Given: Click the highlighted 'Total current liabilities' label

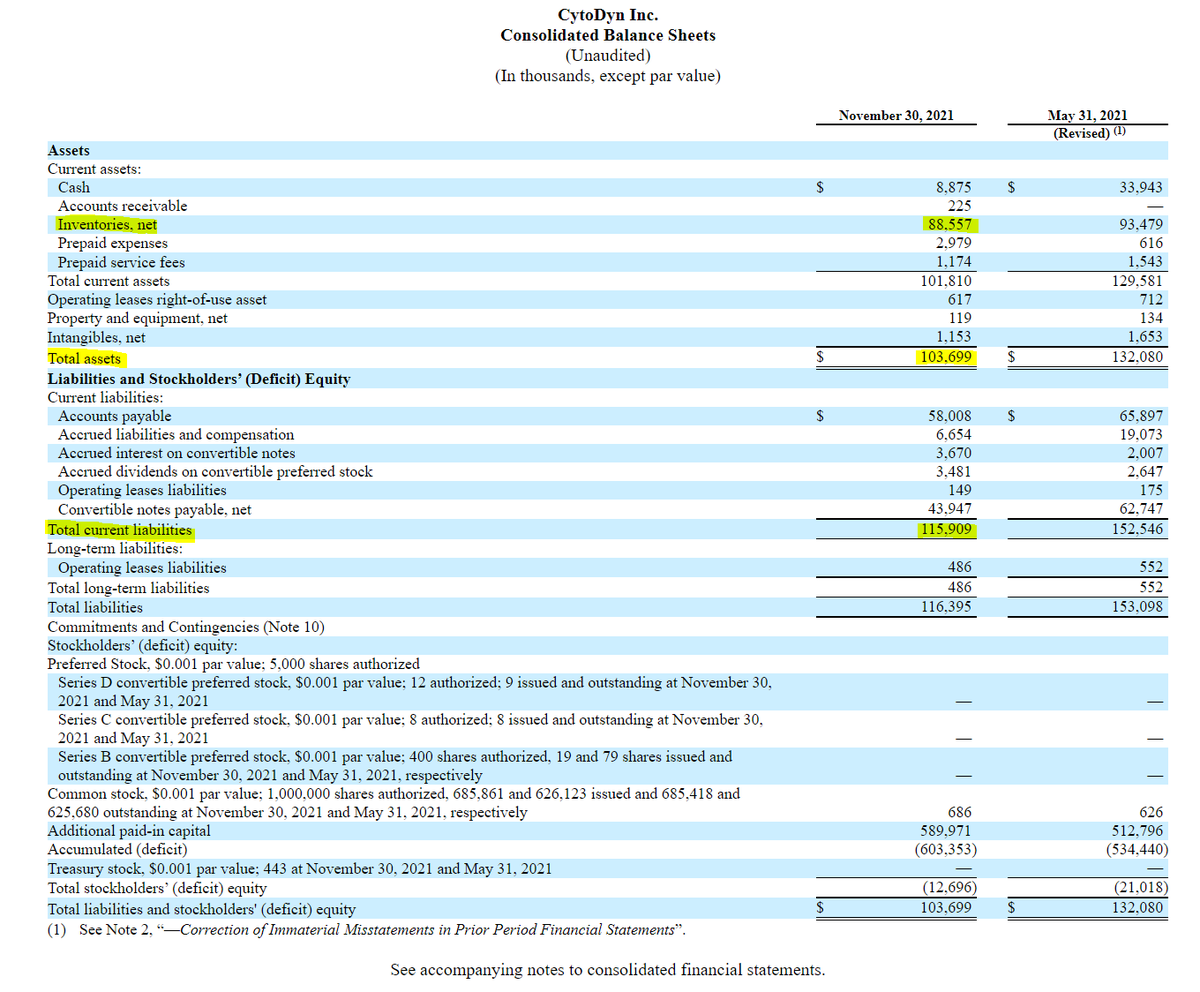Looking at the screenshot, I should coord(120,530).
